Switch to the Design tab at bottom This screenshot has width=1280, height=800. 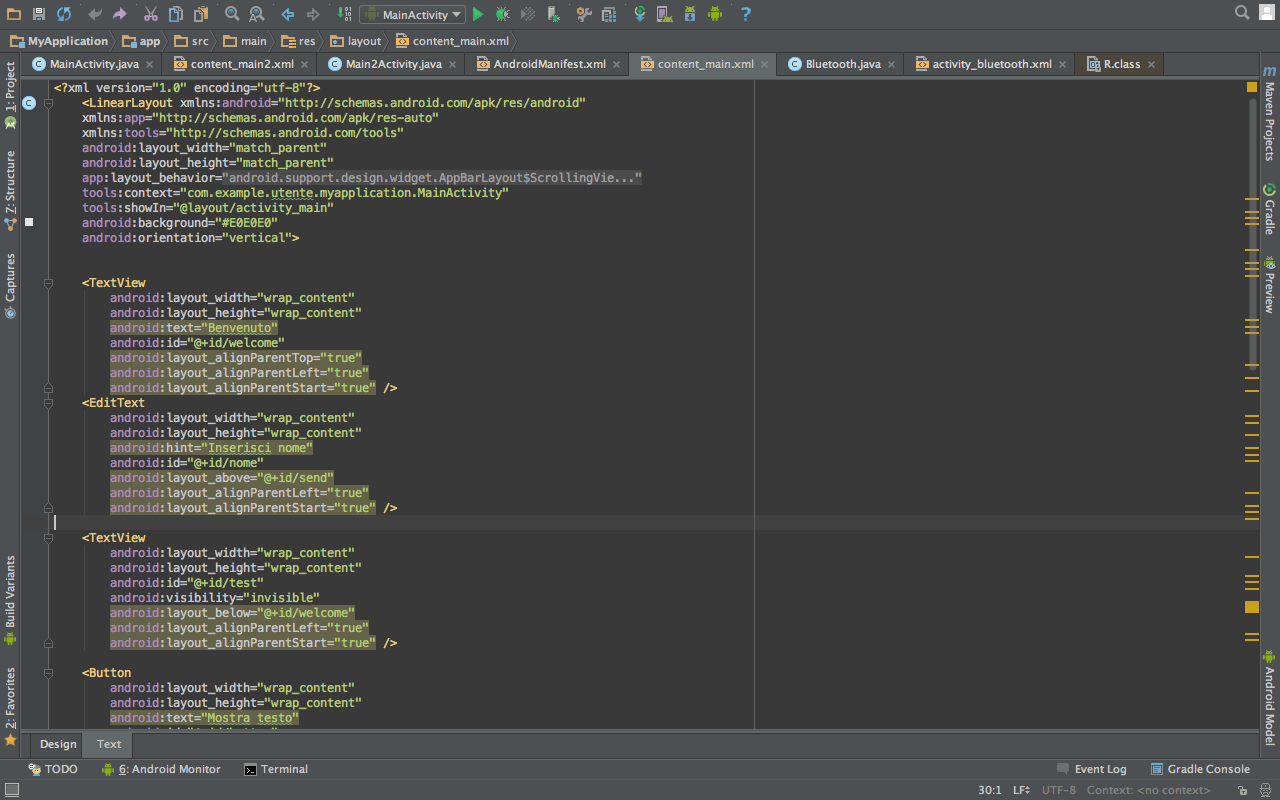[58, 744]
